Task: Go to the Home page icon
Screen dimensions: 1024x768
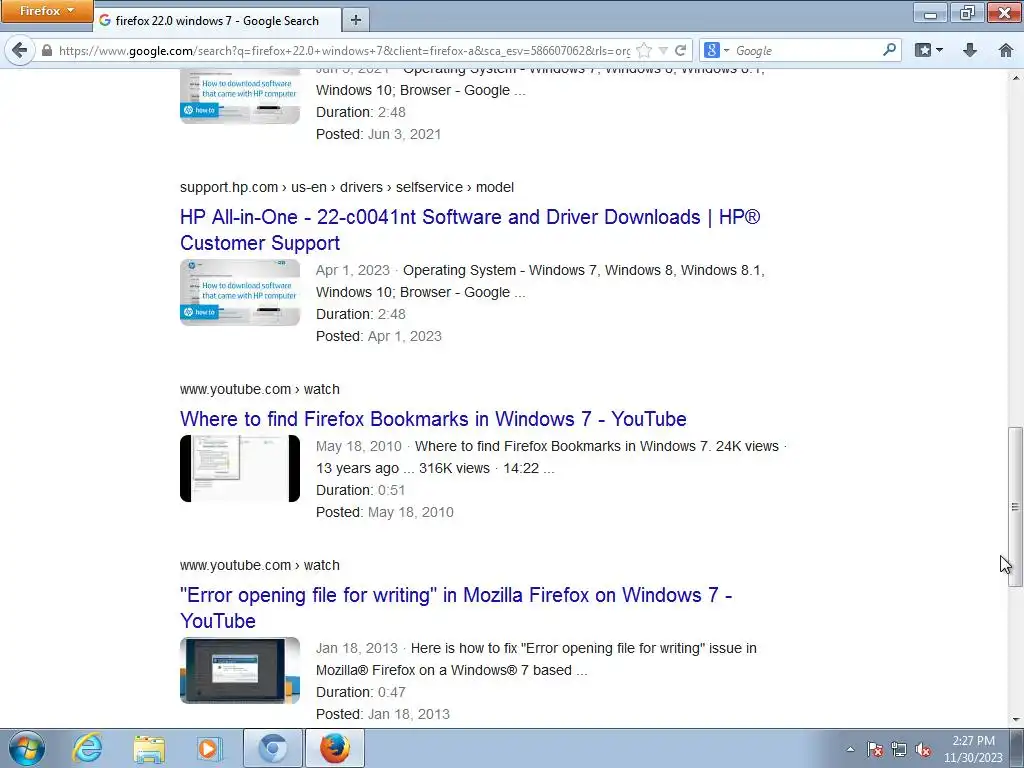Action: (x=1006, y=50)
